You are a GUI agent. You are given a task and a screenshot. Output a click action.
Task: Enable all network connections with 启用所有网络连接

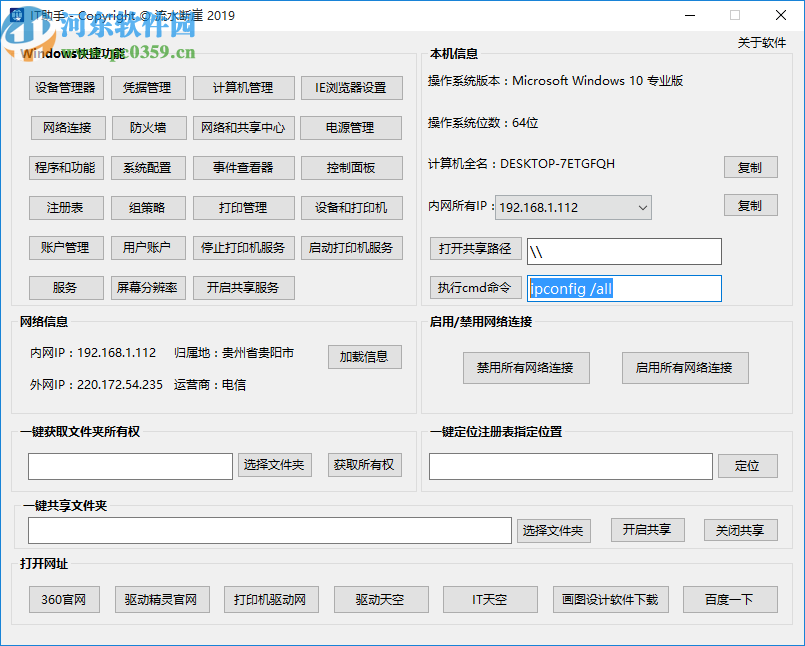click(685, 368)
